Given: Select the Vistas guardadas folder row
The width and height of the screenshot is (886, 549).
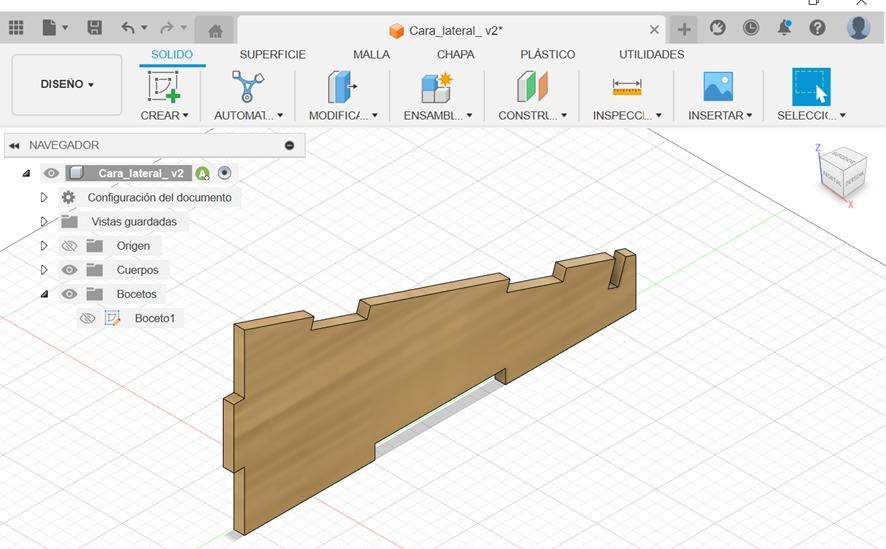Looking at the screenshot, I should (x=123, y=221).
